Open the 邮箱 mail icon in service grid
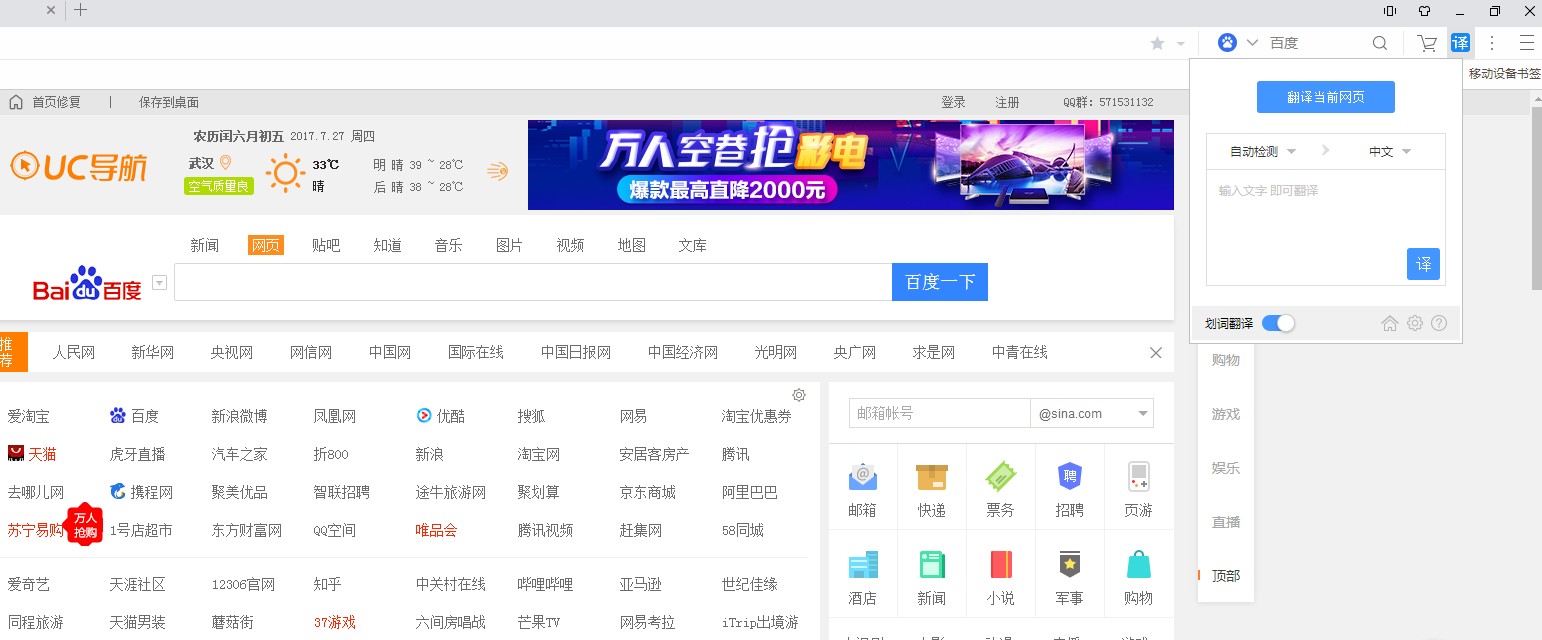This screenshot has height=640, width=1542. (862, 487)
